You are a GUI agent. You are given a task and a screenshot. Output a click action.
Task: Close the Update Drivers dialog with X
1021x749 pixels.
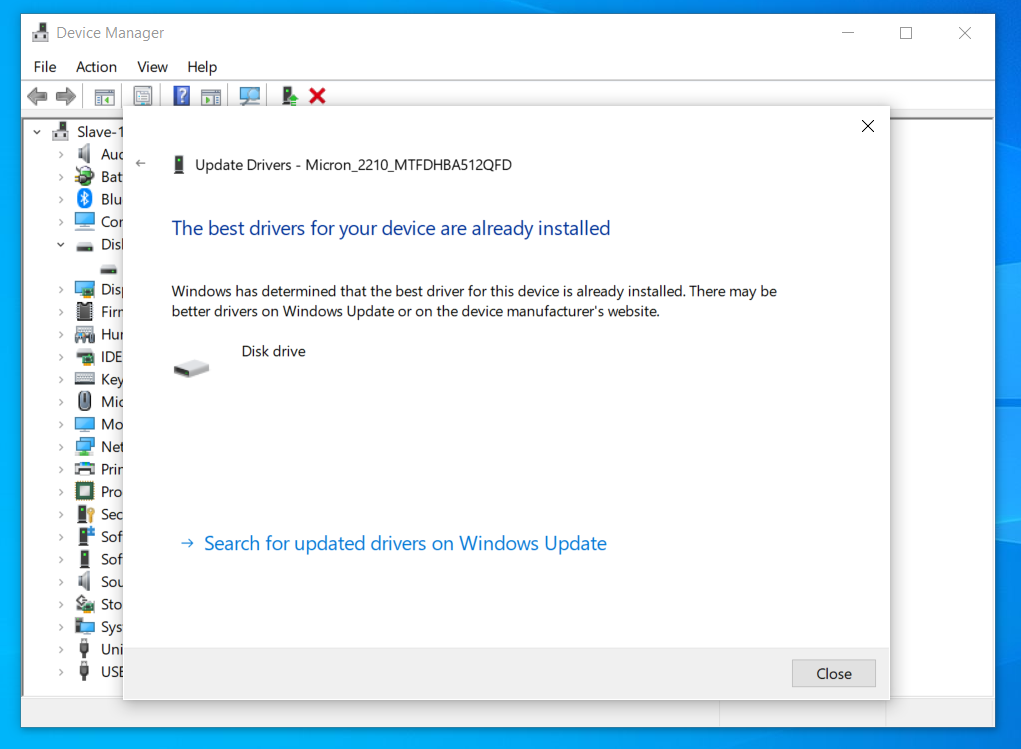(x=868, y=126)
